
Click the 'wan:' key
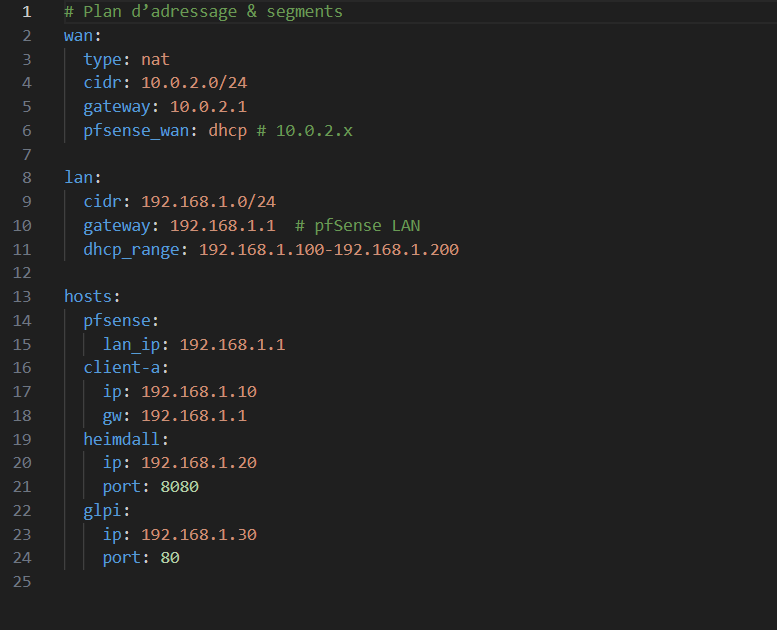82,36
